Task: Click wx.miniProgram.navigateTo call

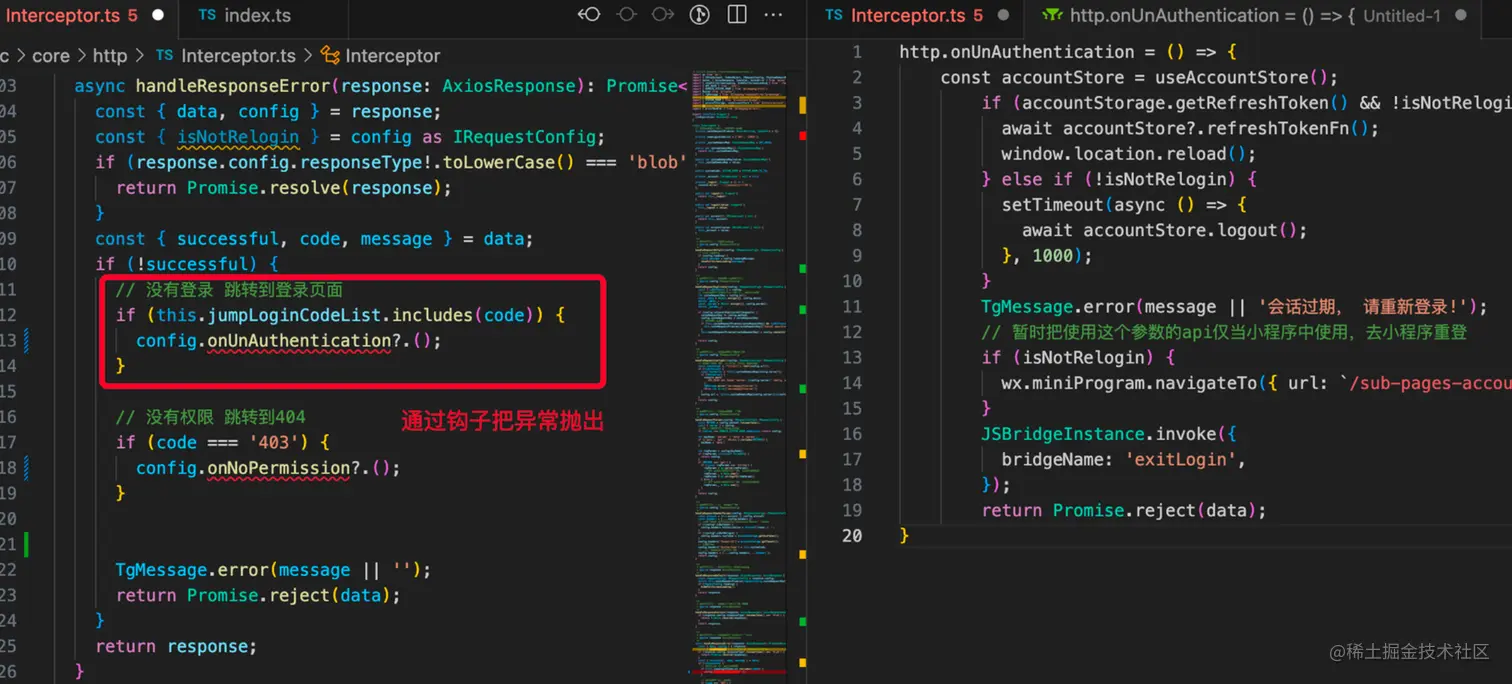Action: (x=1129, y=383)
